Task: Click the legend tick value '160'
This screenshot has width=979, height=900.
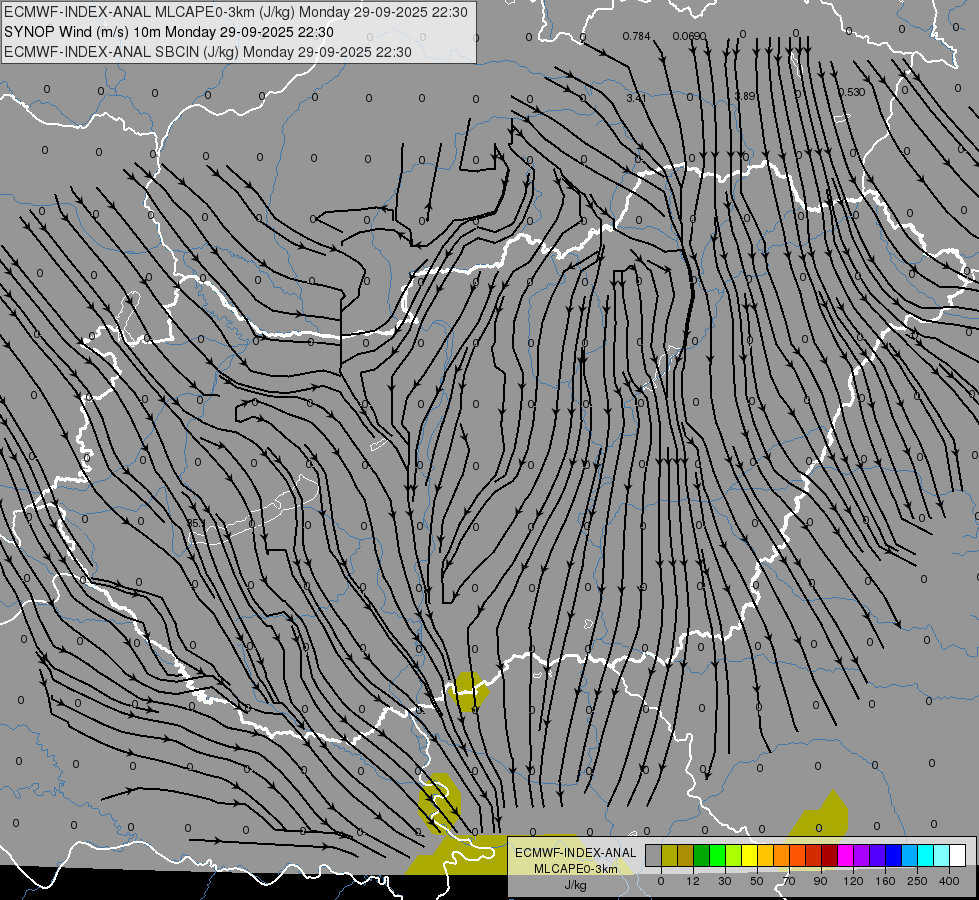Action: 885,881
